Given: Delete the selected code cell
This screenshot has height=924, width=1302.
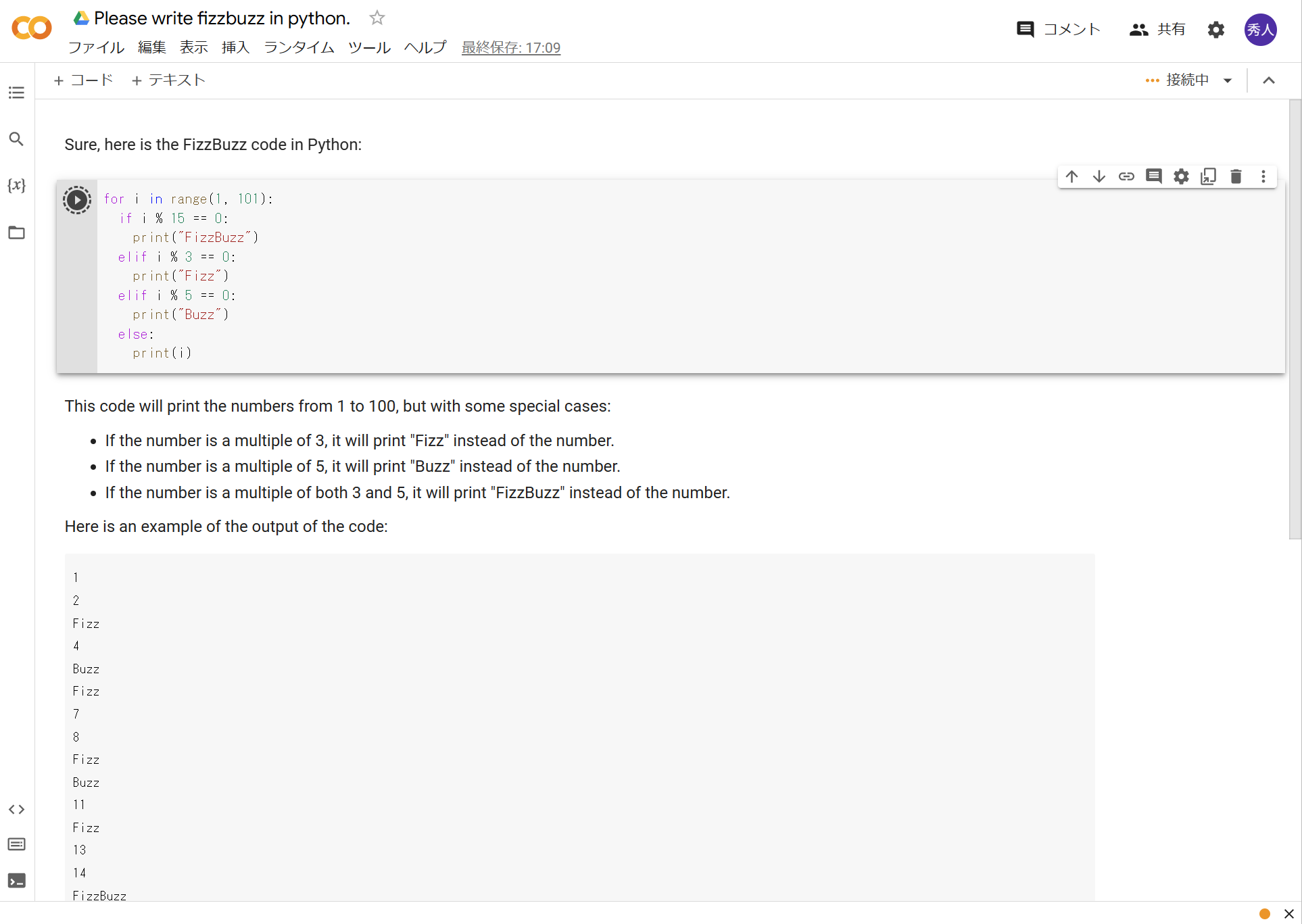Looking at the screenshot, I should 1236,176.
